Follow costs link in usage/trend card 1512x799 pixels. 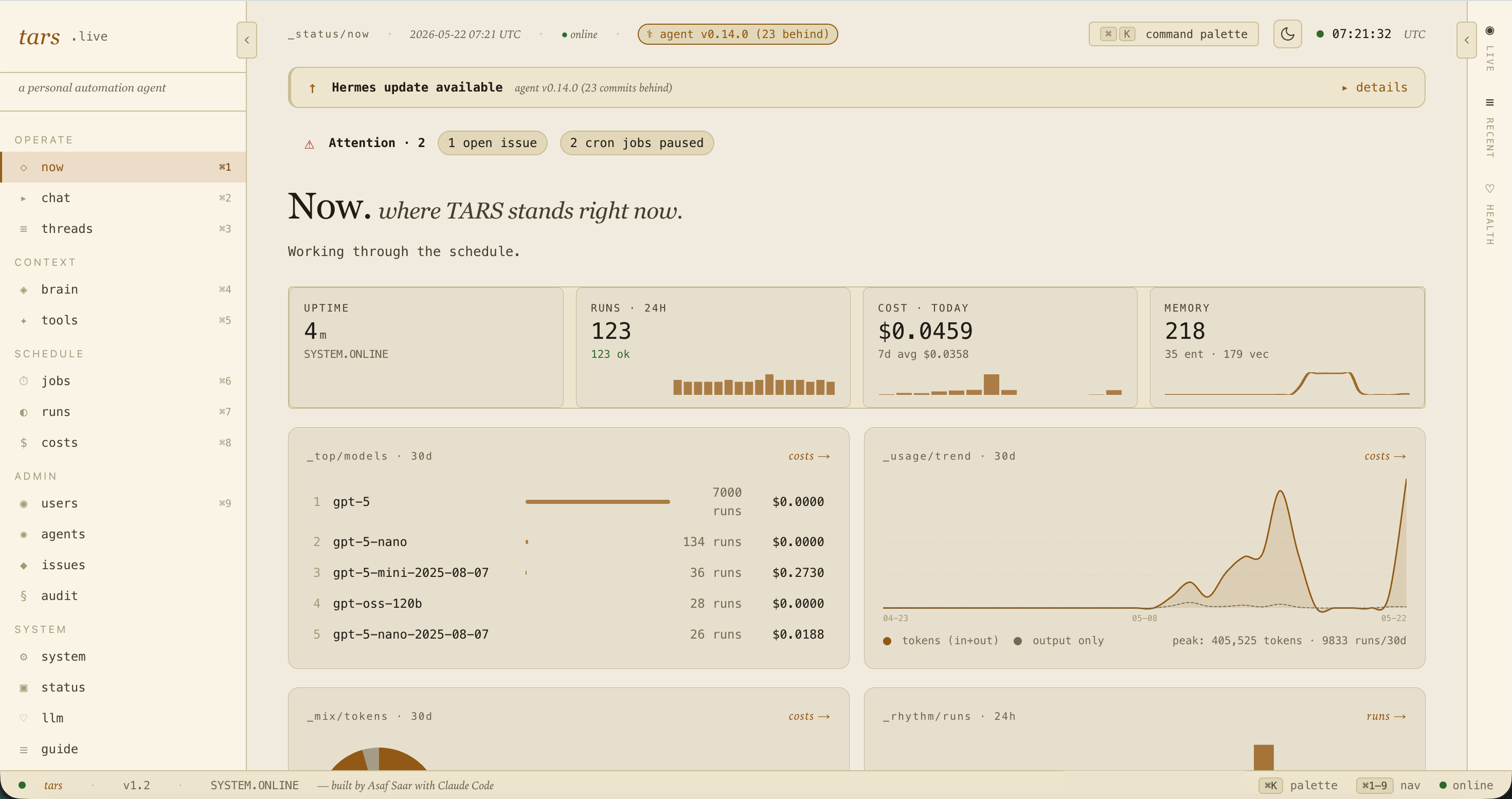tap(1384, 457)
